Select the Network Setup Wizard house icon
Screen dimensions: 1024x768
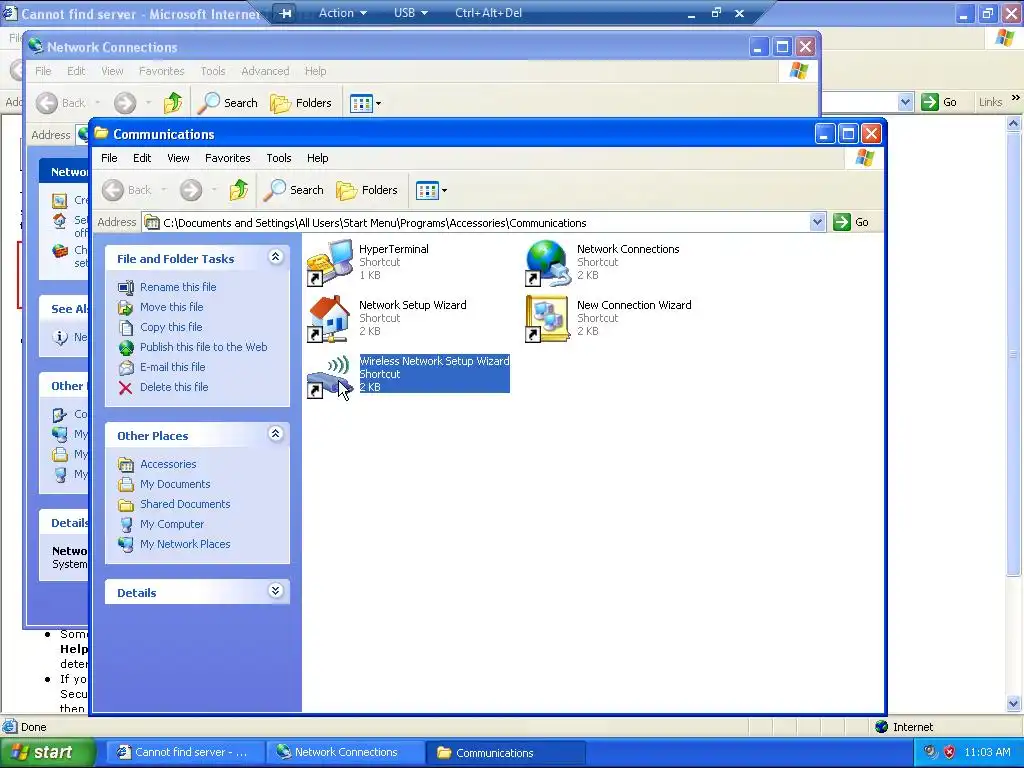click(x=330, y=319)
